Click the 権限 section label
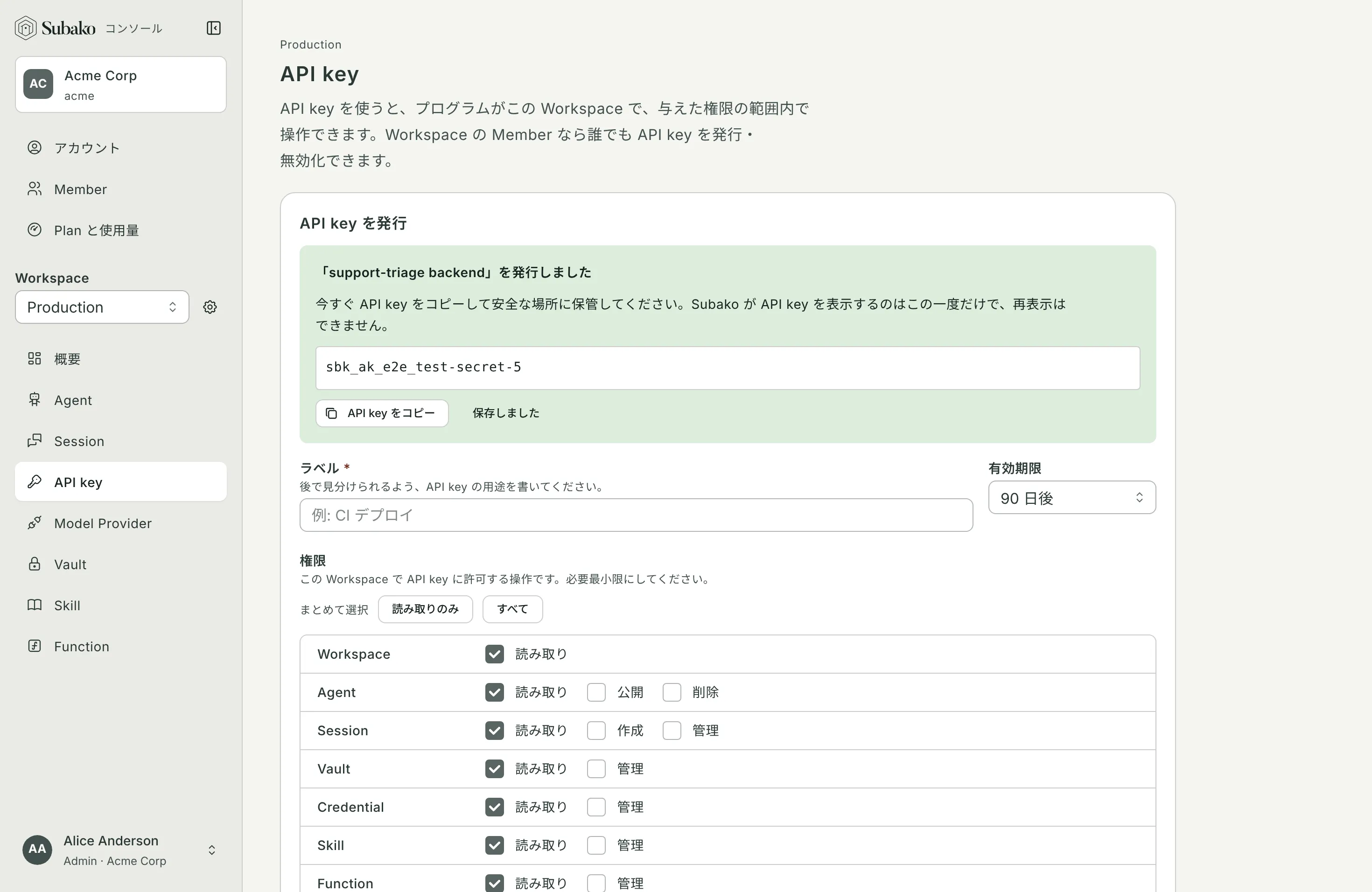This screenshot has height=892, width=1372. click(x=313, y=560)
